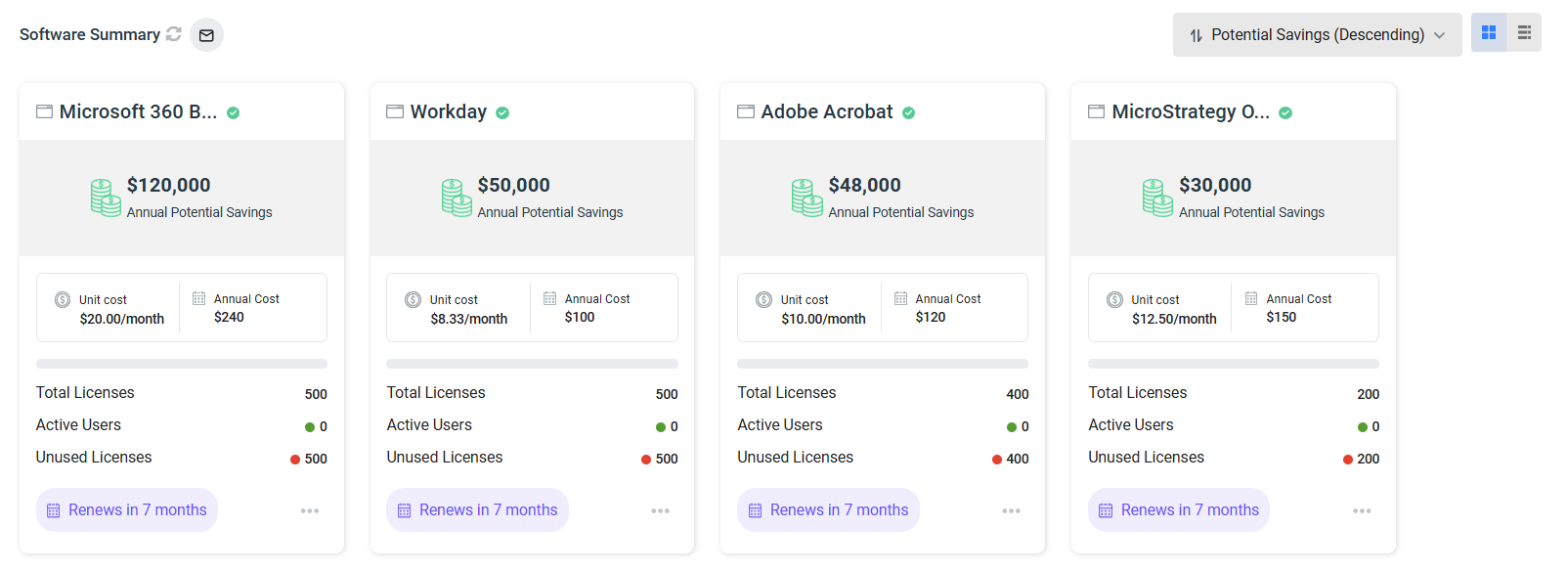Viewport: 1568px width, 573px height.
Task: Click the $50,000 savings amount
Action: [x=514, y=185]
